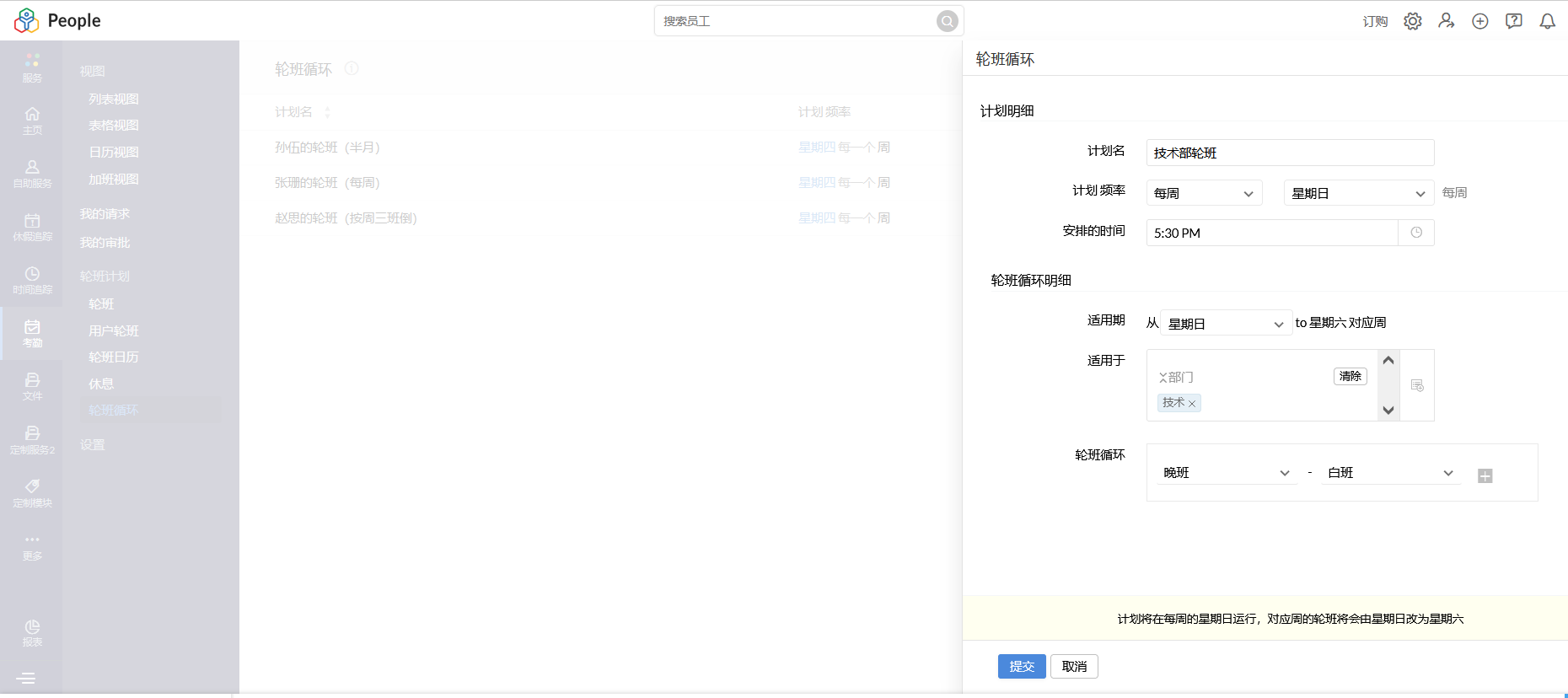
Task: Click the help question mark icon
Action: click(x=1513, y=21)
